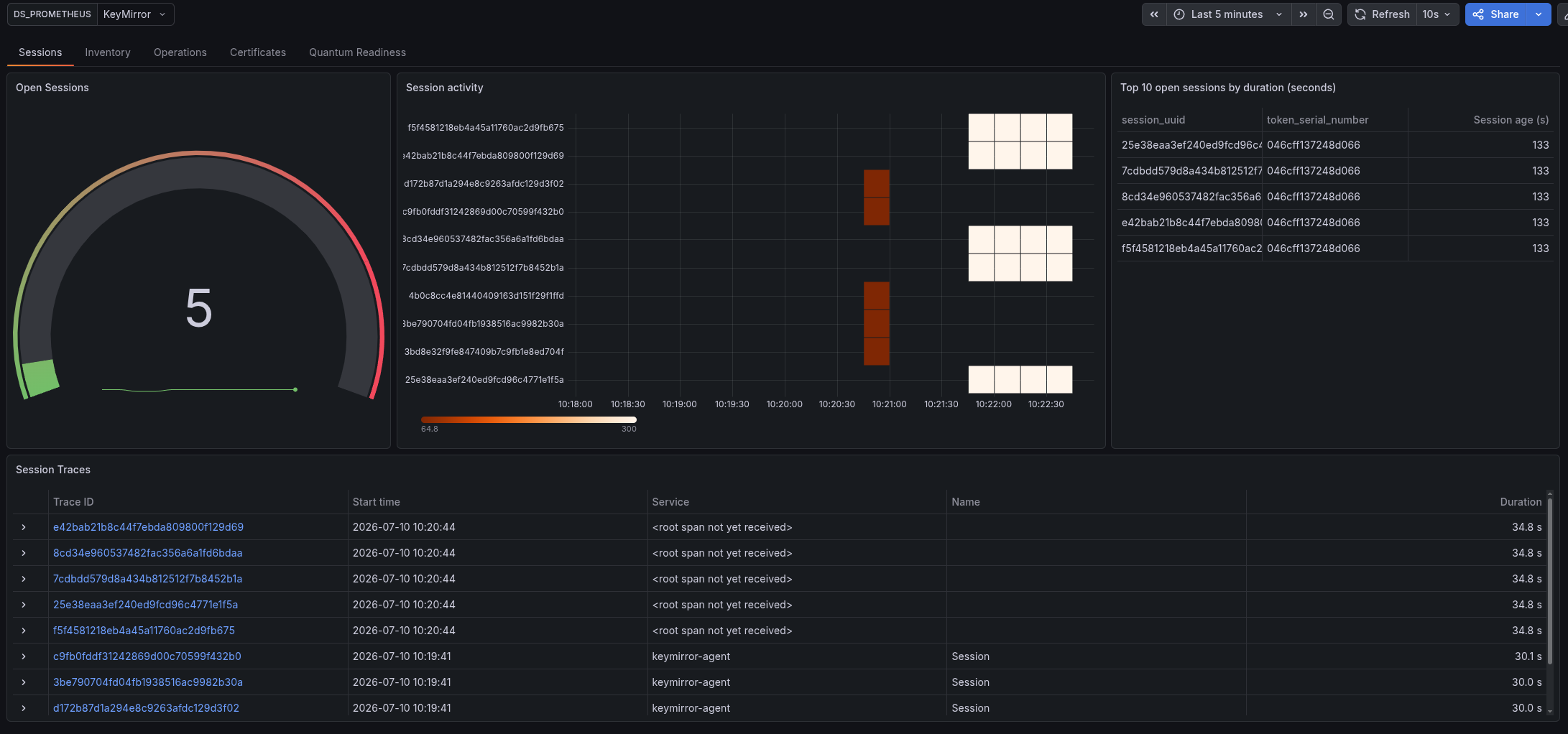Open the 10s refresh interval dropdown
The height and width of the screenshot is (734, 1568).
point(1436,14)
